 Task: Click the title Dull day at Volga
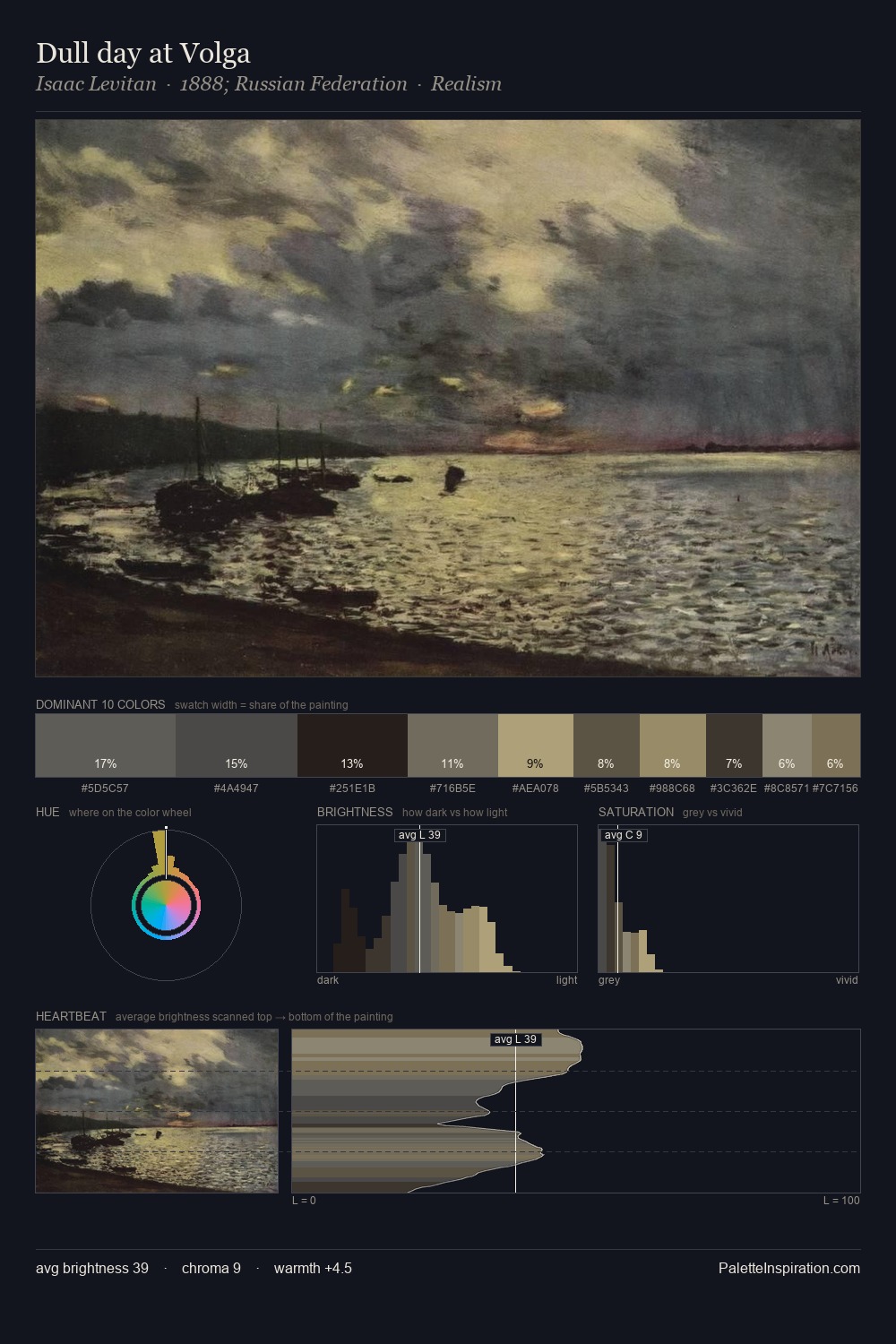point(143,53)
